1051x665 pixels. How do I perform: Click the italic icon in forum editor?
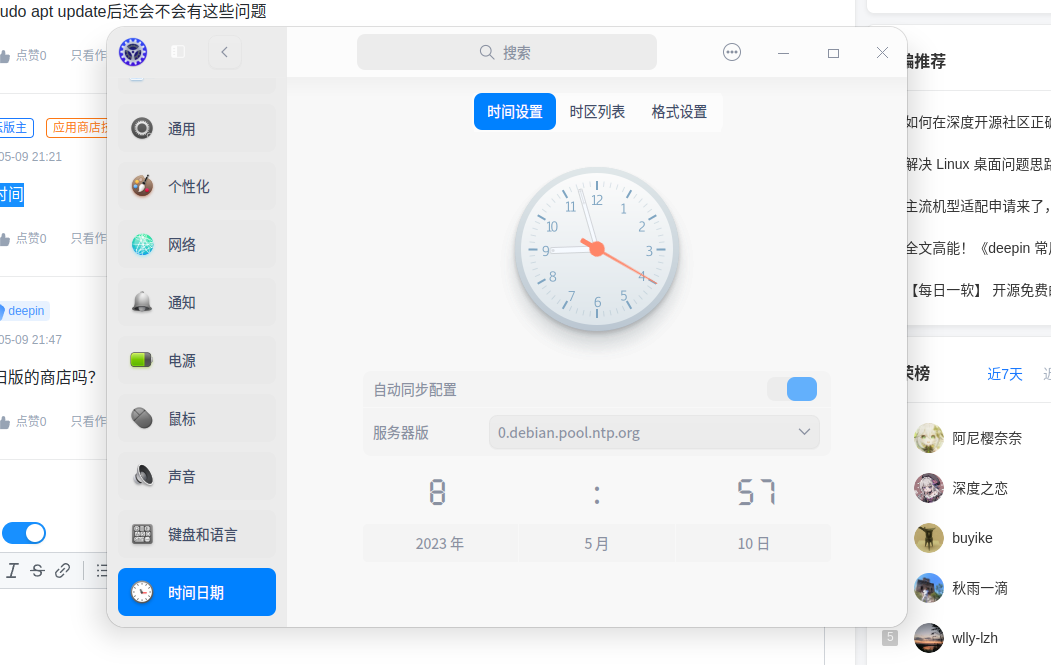tap(12, 570)
